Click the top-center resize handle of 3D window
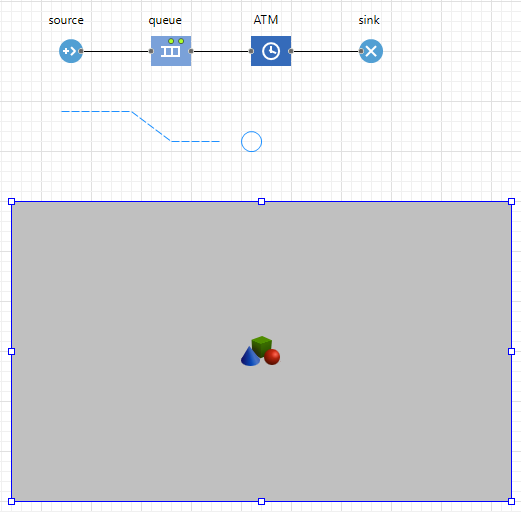The image size is (521, 512). pos(261,201)
